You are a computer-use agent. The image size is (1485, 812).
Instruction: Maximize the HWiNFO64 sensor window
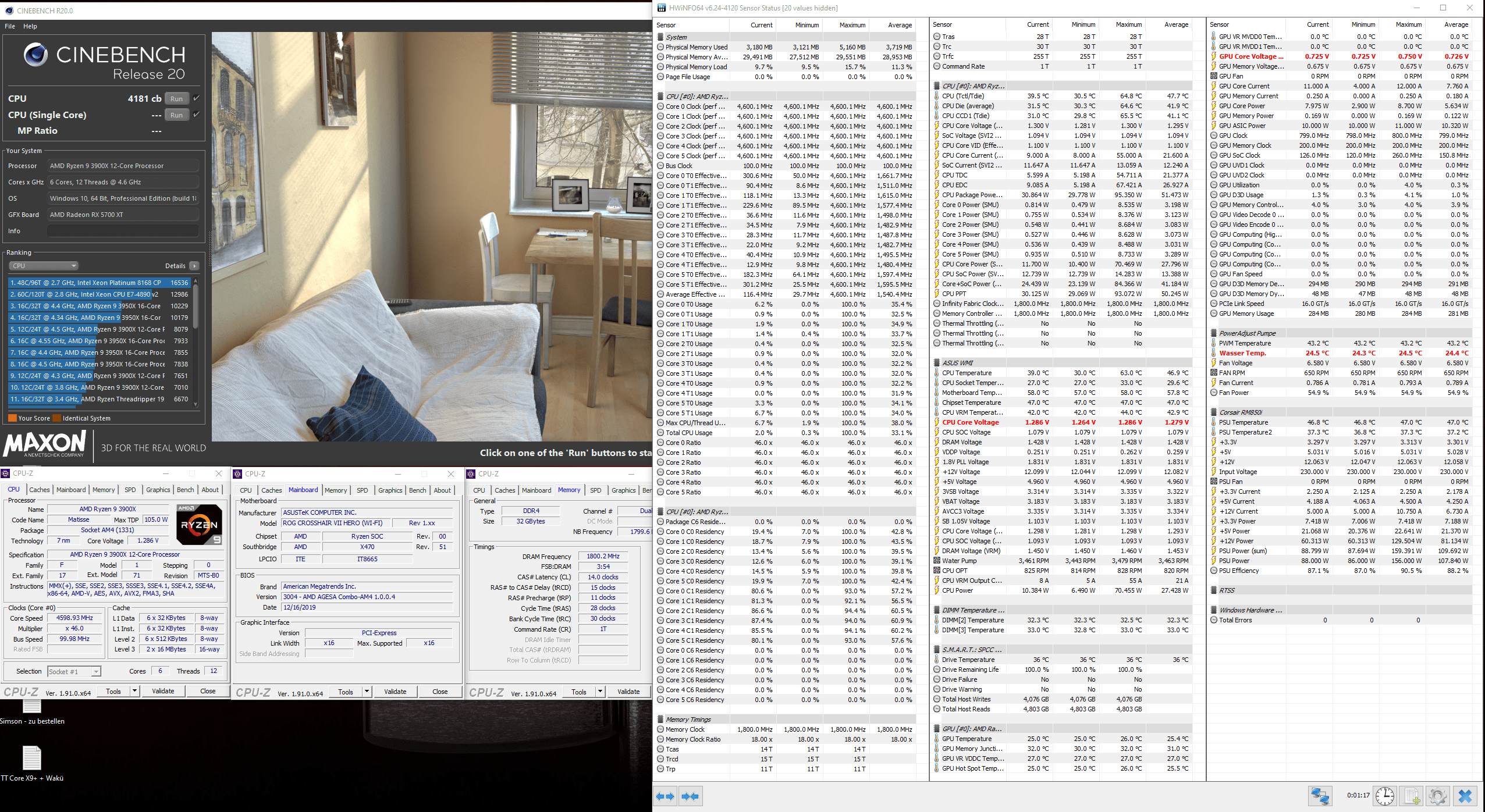(x=1443, y=8)
